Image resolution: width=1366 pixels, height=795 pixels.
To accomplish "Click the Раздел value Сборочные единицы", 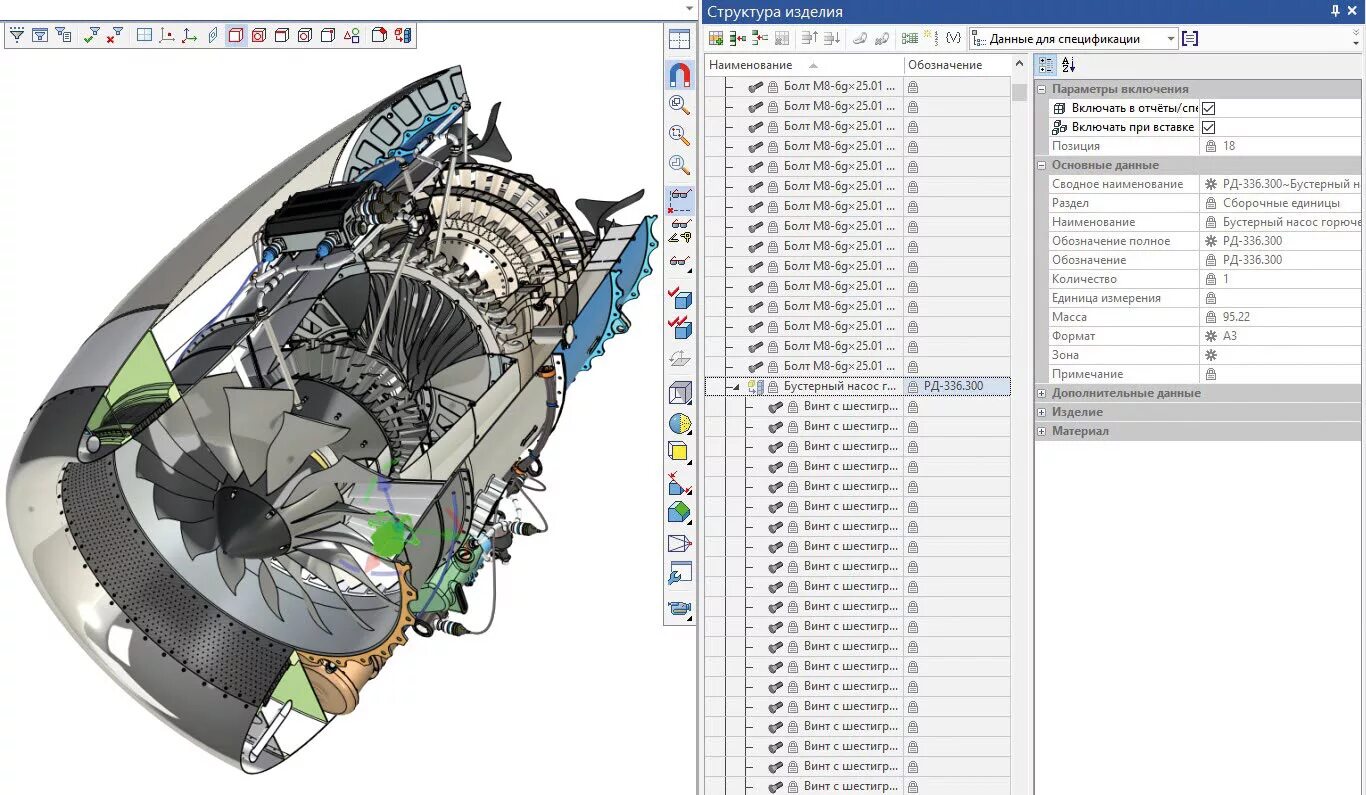I will (x=1282, y=203).
